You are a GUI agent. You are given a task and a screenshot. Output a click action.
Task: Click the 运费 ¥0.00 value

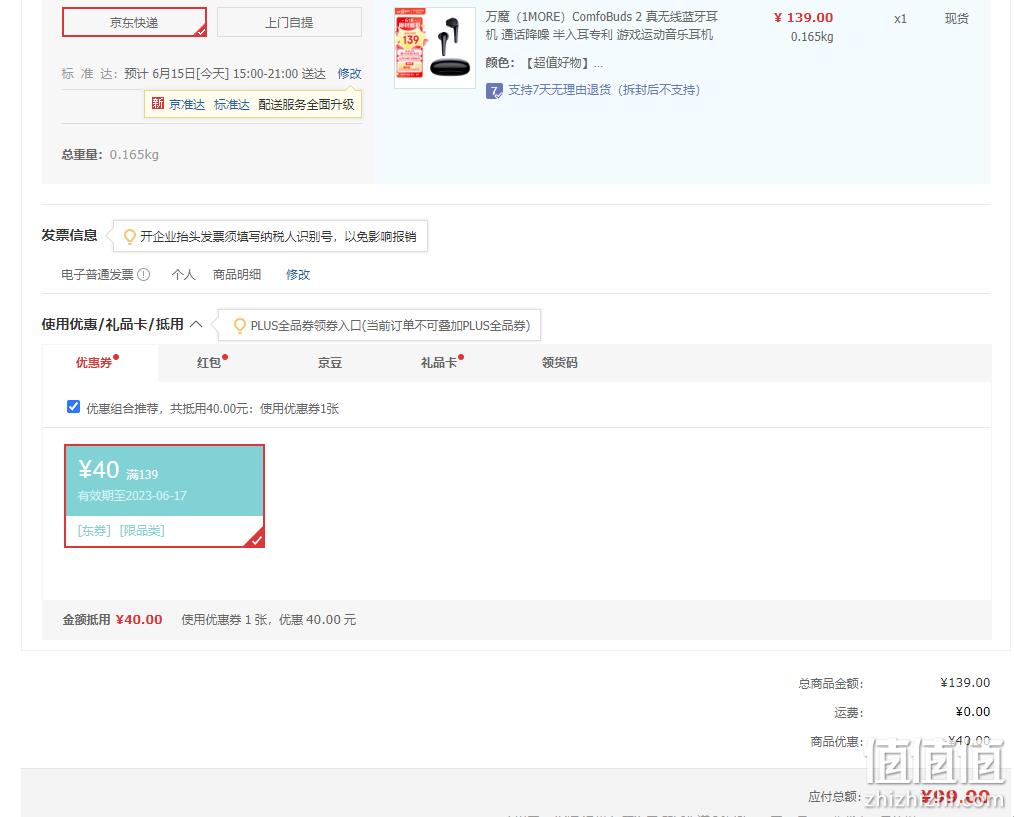[x=973, y=712]
